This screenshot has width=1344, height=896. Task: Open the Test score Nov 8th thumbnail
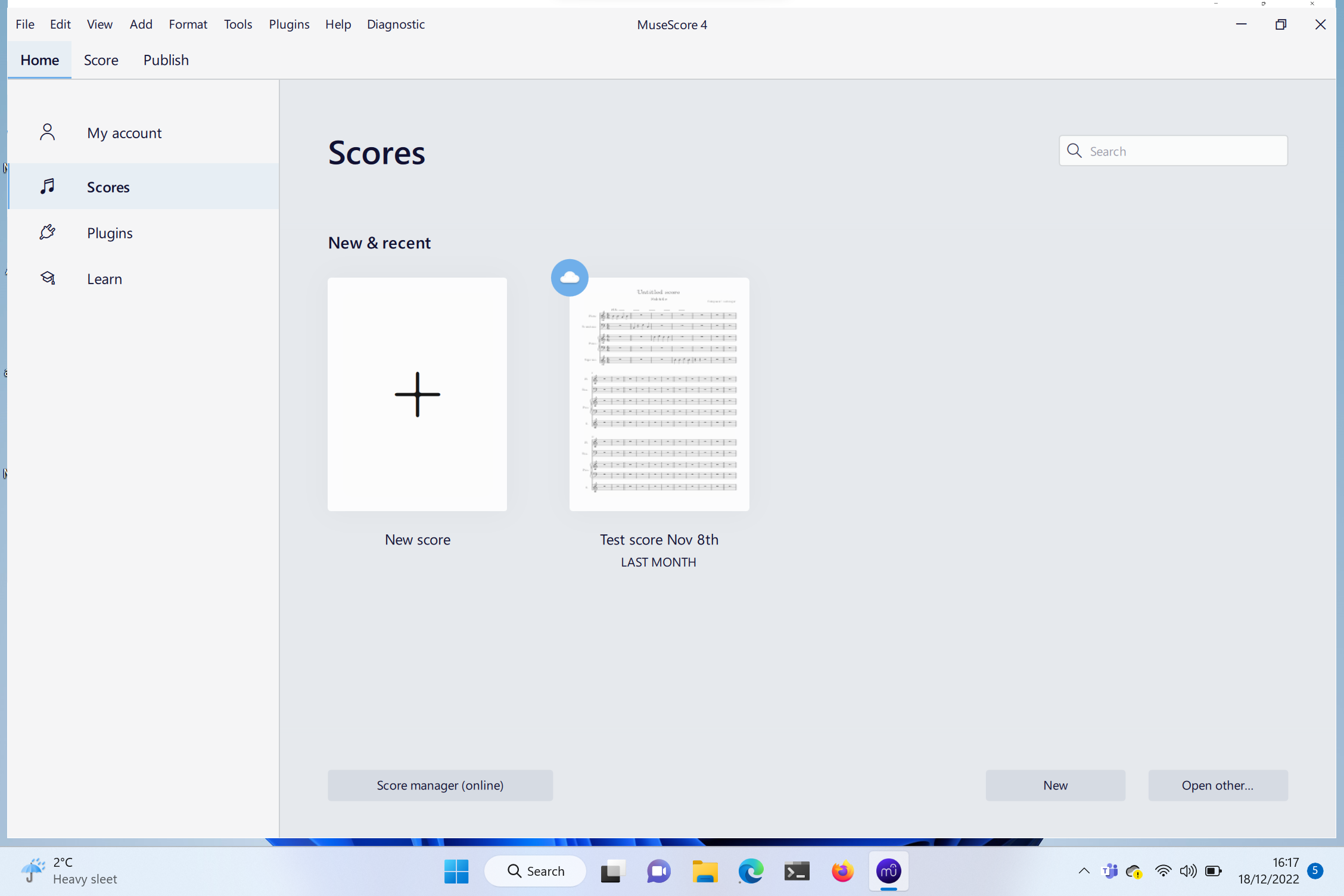(x=659, y=394)
